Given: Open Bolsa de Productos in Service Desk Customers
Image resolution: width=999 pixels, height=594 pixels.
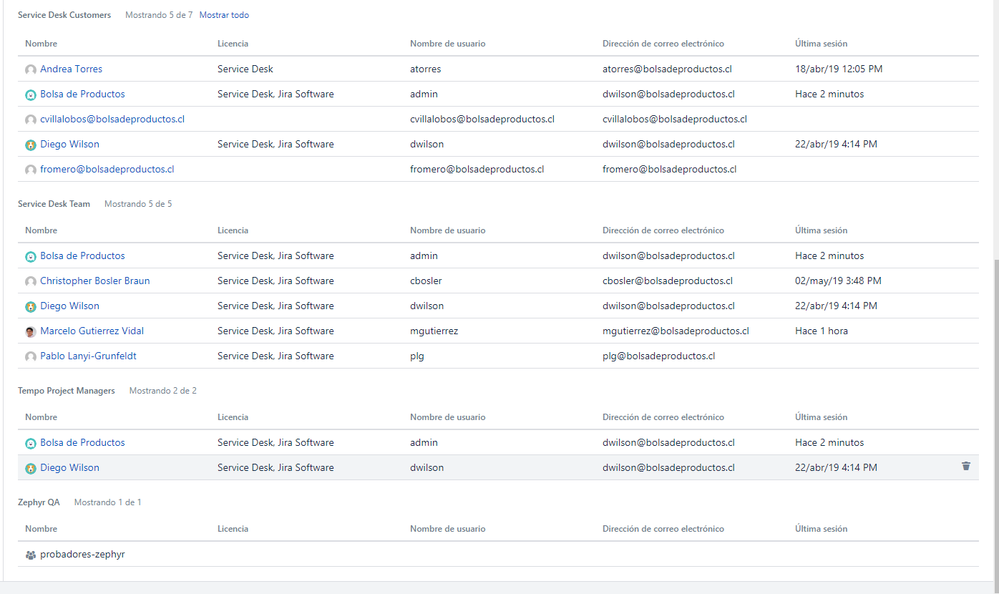Looking at the screenshot, I should (x=82, y=94).
